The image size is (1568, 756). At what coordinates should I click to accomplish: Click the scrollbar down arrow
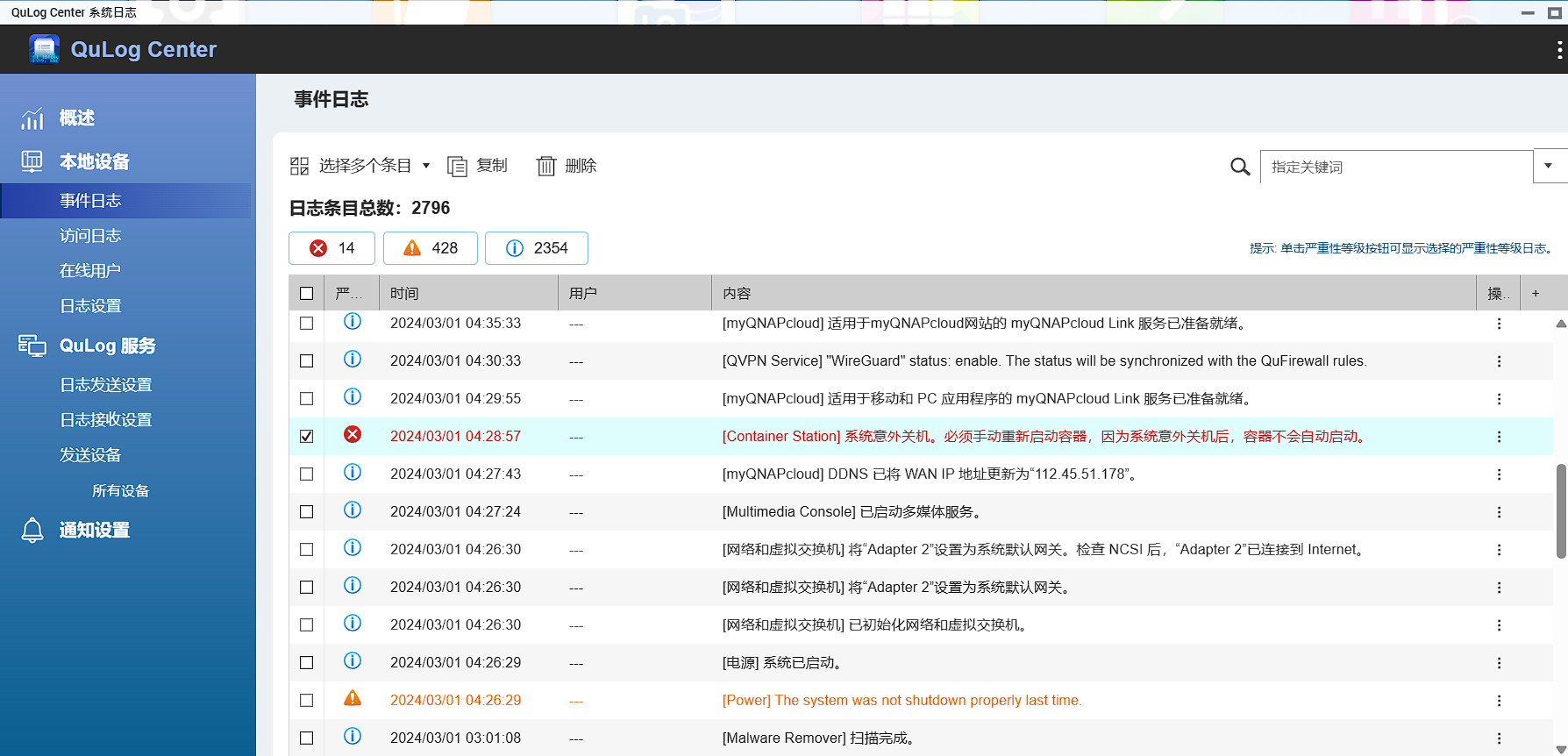tap(1561, 749)
